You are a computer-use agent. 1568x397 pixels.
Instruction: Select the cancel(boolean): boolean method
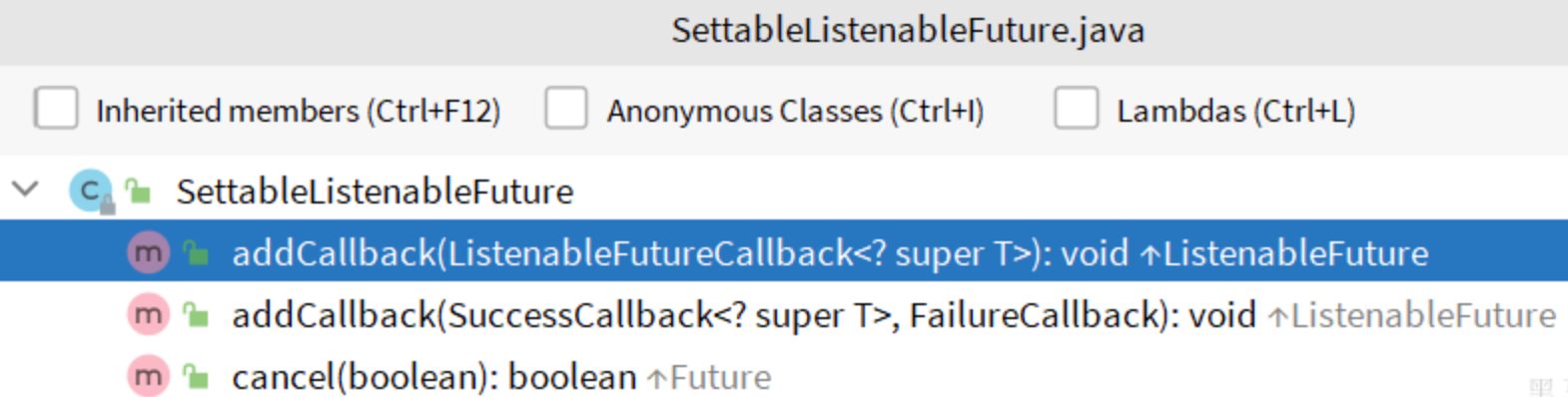coord(784,376)
